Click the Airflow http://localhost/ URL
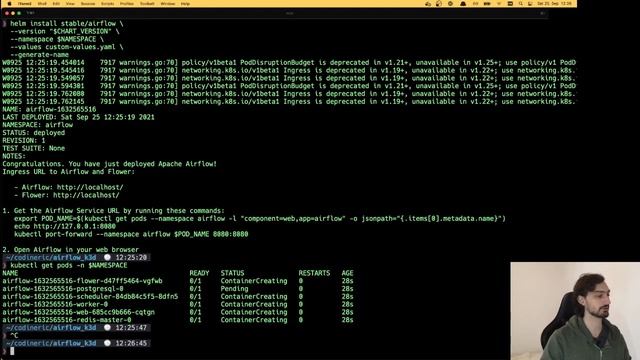The height and width of the screenshot is (360, 640). 90,187
